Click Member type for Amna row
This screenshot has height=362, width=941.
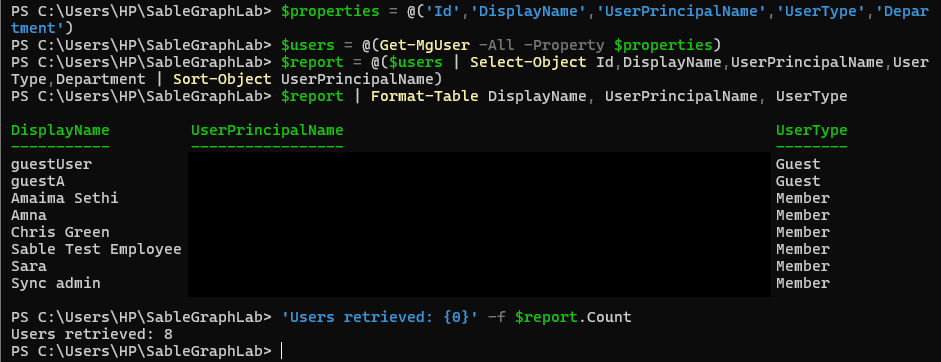pos(802,215)
